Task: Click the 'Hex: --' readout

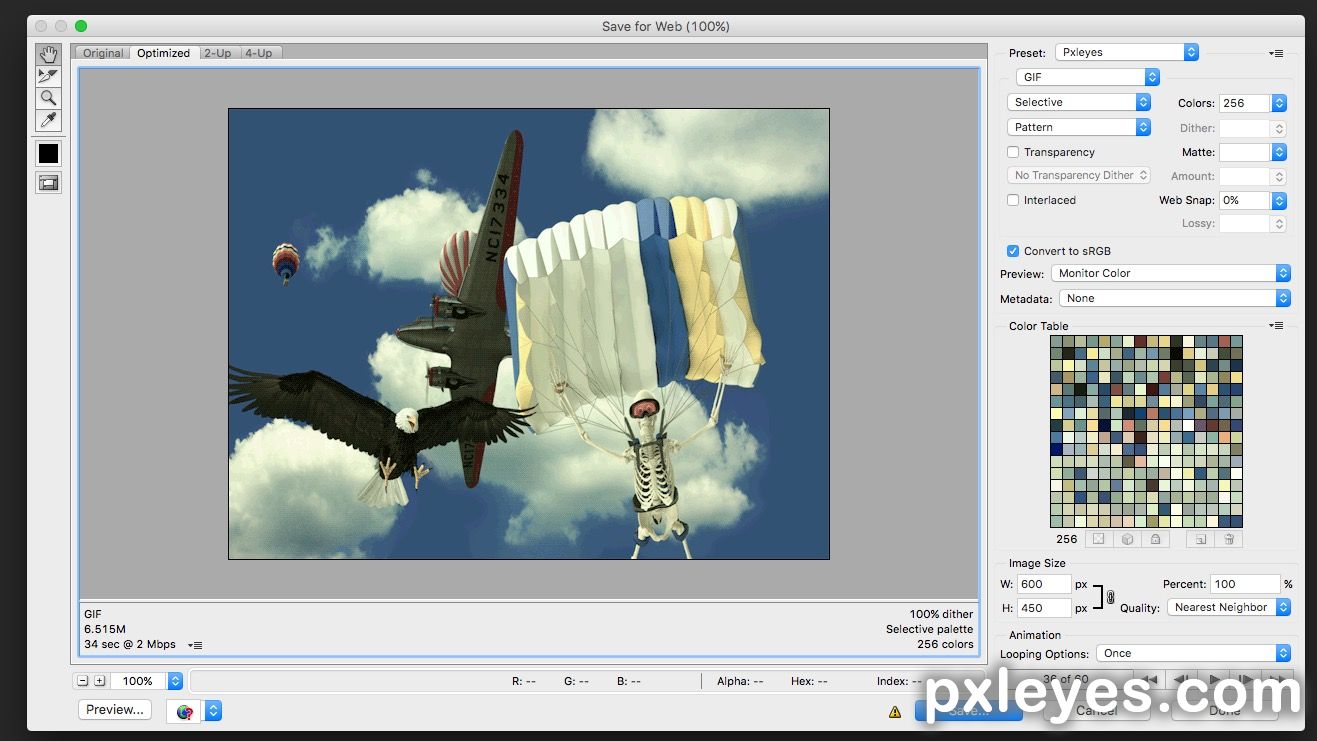Action: click(x=809, y=681)
